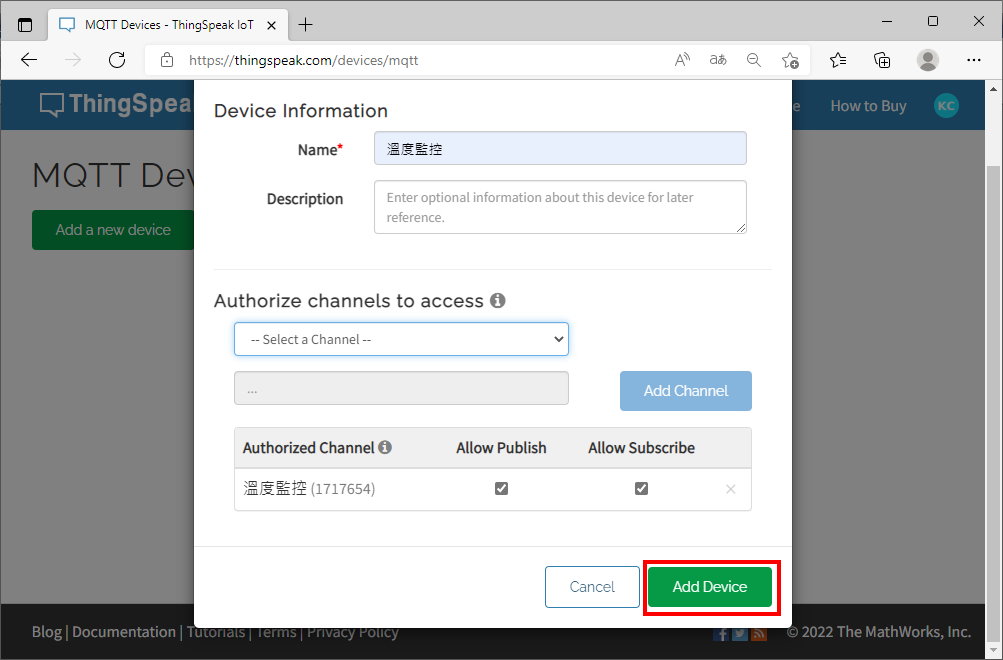The height and width of the screenshot is (660, 1003).
Task: Select the MQTT Devices - ThingSpeak IoT tab
Action: coord(168,25)
